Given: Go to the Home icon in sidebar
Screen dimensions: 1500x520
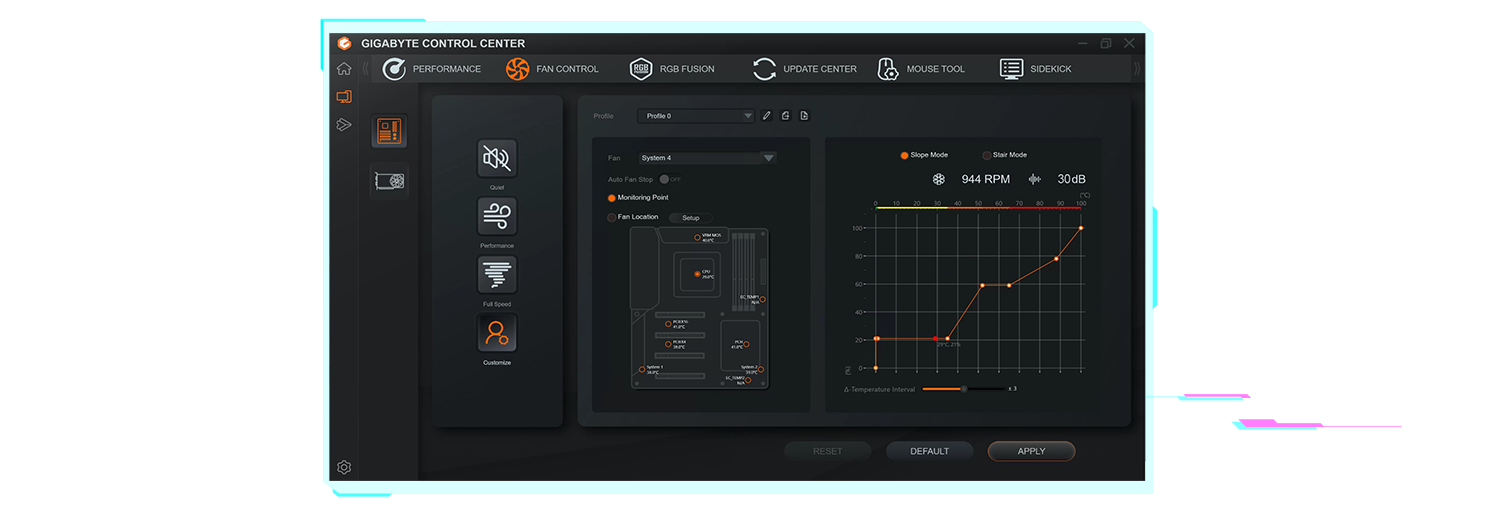Looking at the screenshot, I should pyautogui.click(x=344, y=69).
